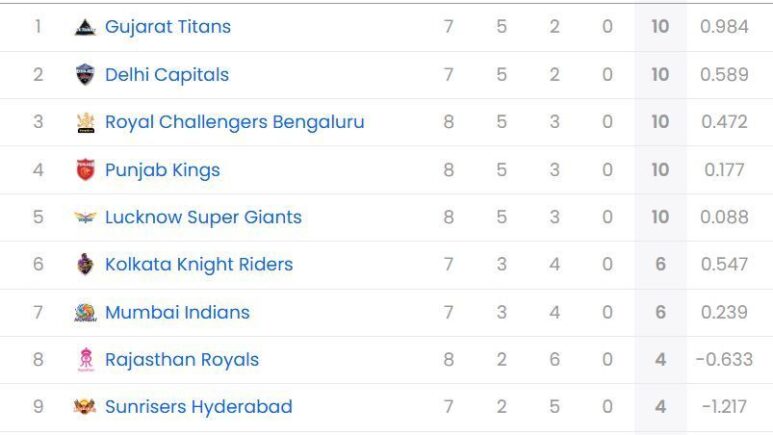Screen dimensions: 773x435
Task: Click Gujarat Titans' net run rate 0.984
Action: tap(724, 27)
